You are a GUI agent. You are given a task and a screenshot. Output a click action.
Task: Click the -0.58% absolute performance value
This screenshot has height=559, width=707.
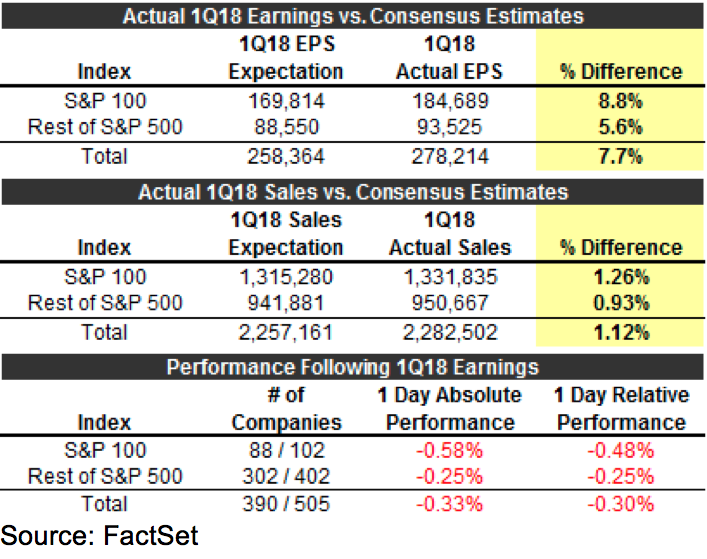(x=450, y=451)
